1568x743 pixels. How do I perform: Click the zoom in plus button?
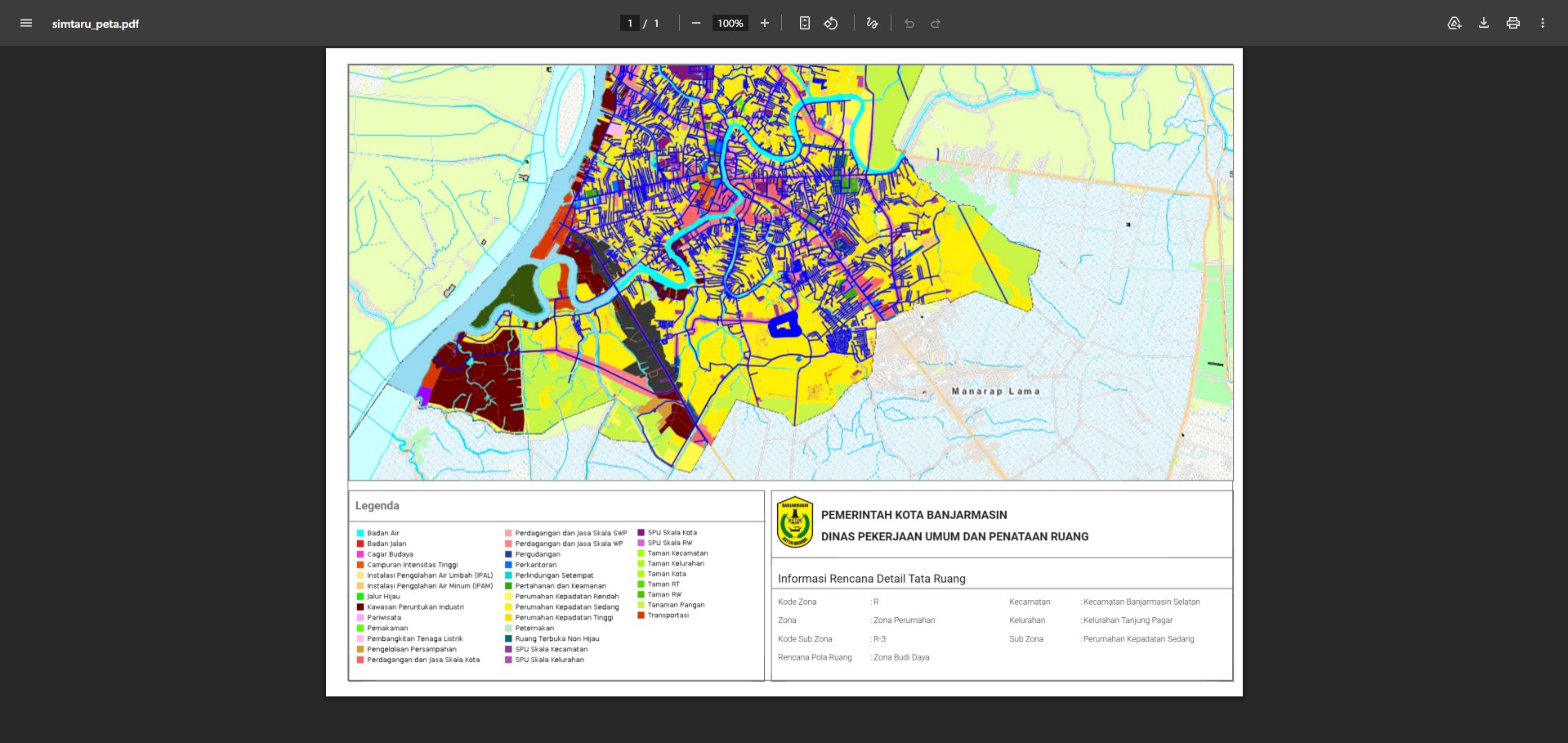pyautogui.click(x=765, y=23)
